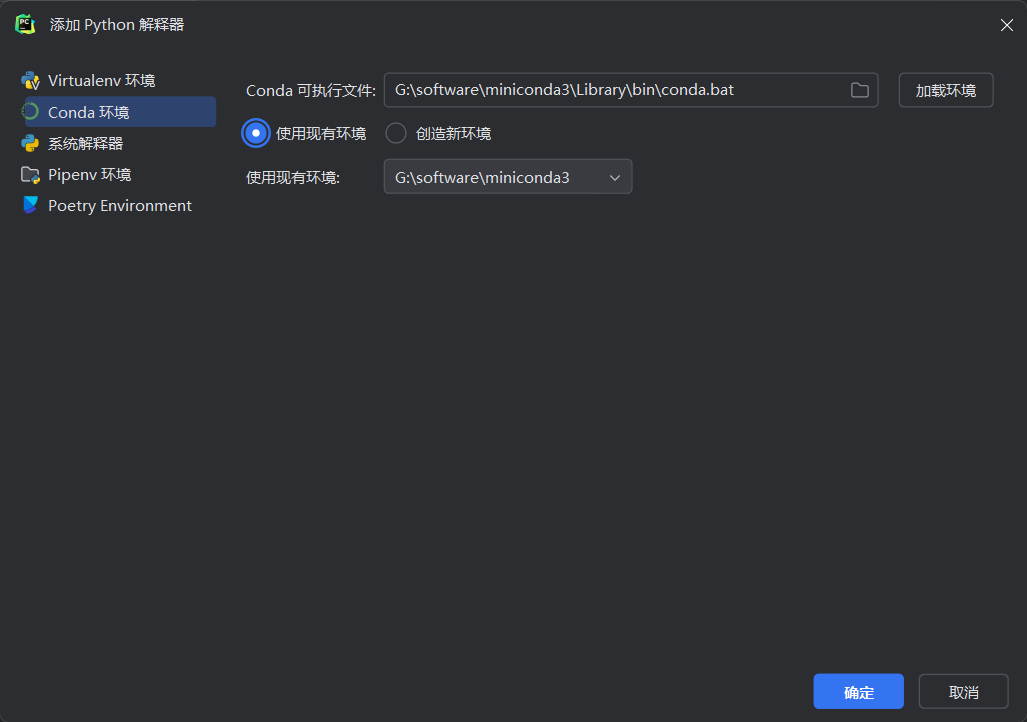The width and height of the screenshot is (1027, 722).
Task: Click the Virtualenv environment Python icon
Action: tap(30, 81)
